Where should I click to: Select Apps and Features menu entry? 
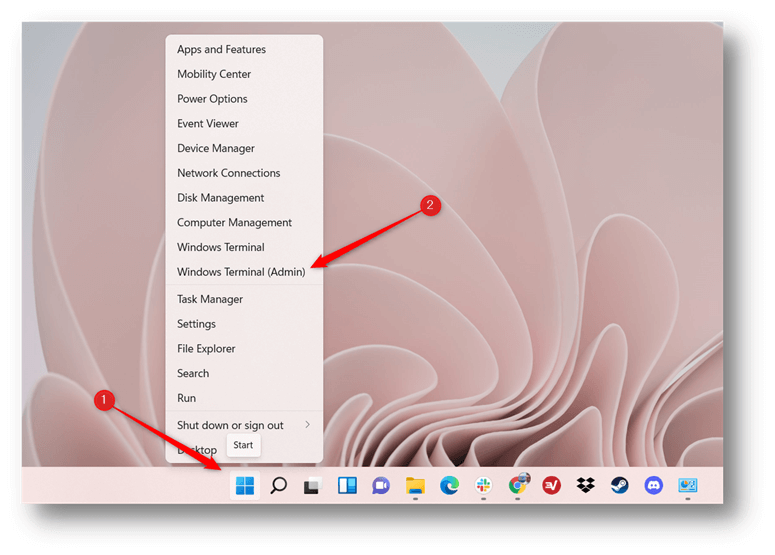click(x=244, y=49)
